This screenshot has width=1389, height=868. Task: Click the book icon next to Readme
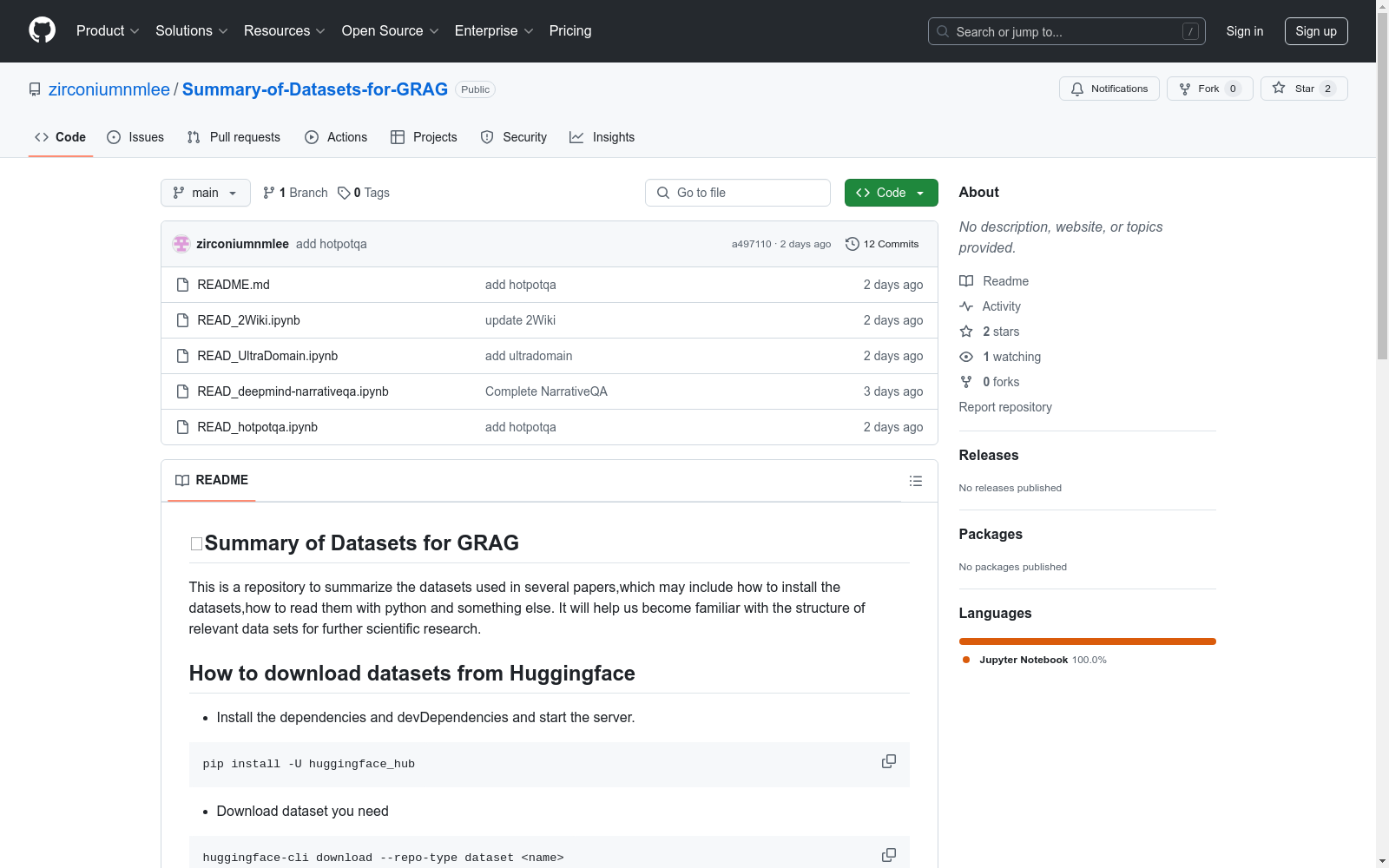tap(966, 281)
